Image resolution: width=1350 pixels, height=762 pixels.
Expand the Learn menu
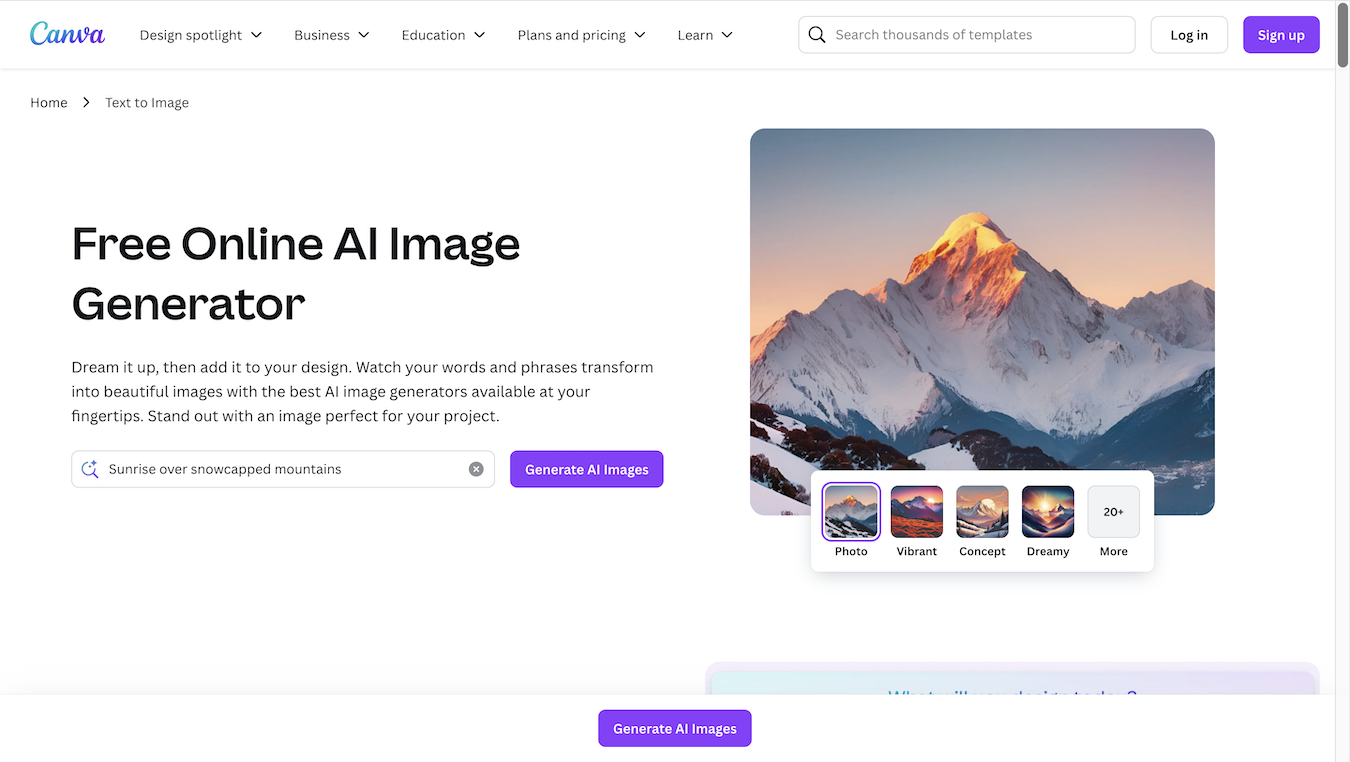(705, 35)
